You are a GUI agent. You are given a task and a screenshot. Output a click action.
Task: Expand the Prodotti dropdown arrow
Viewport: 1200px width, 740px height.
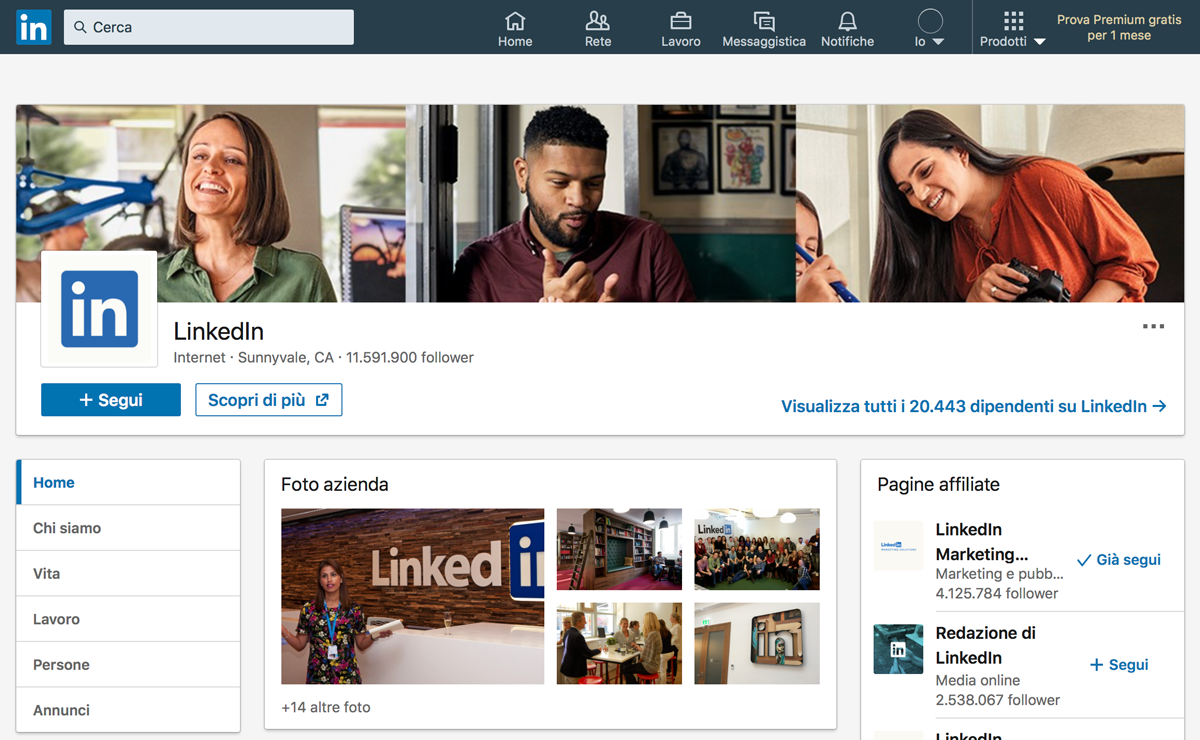[1040, 42]
